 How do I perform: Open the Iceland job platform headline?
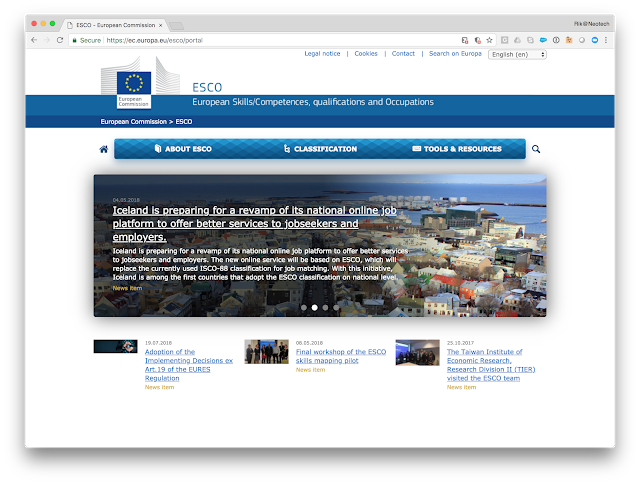click(x=254, y=224)
